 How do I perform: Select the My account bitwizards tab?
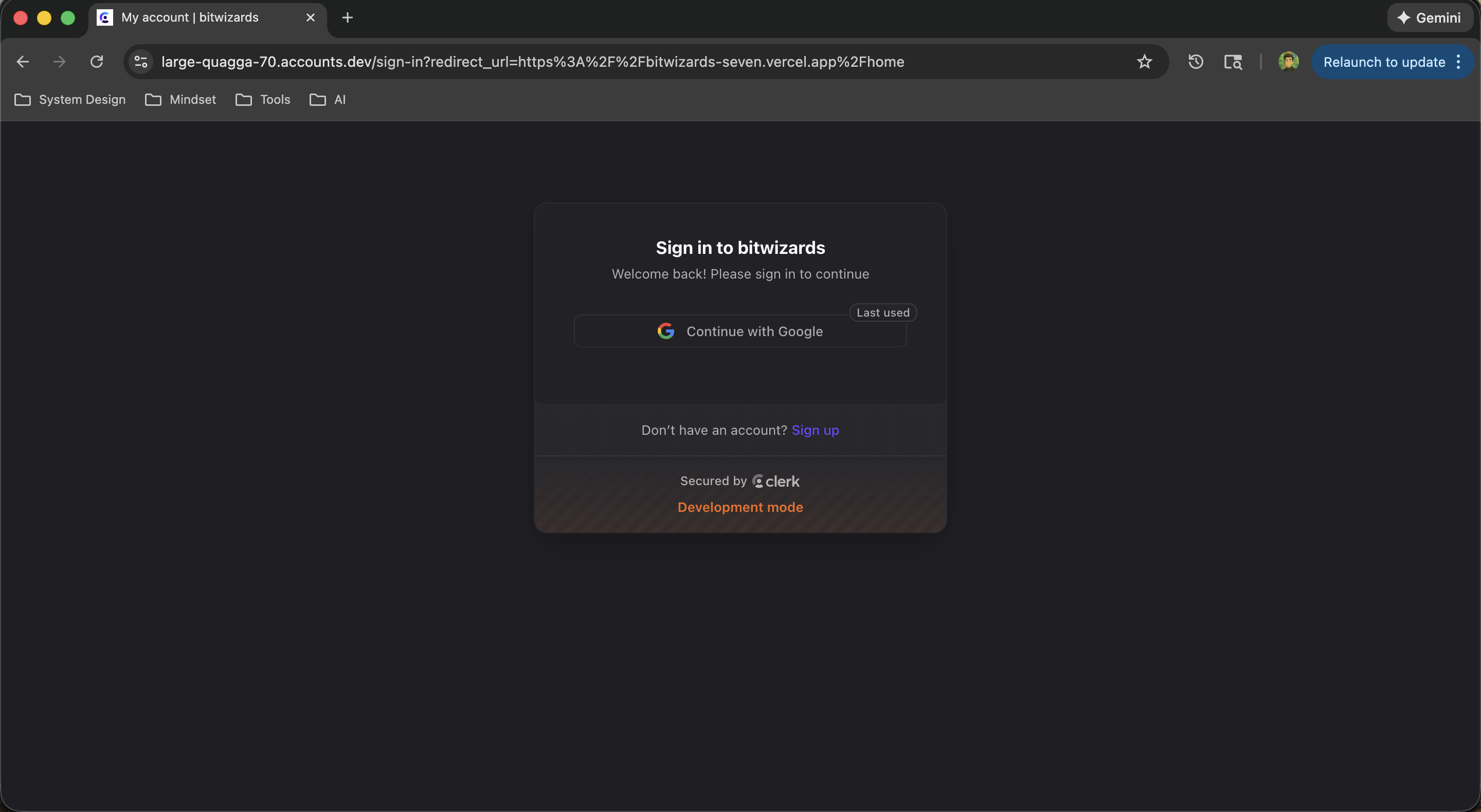190,18
